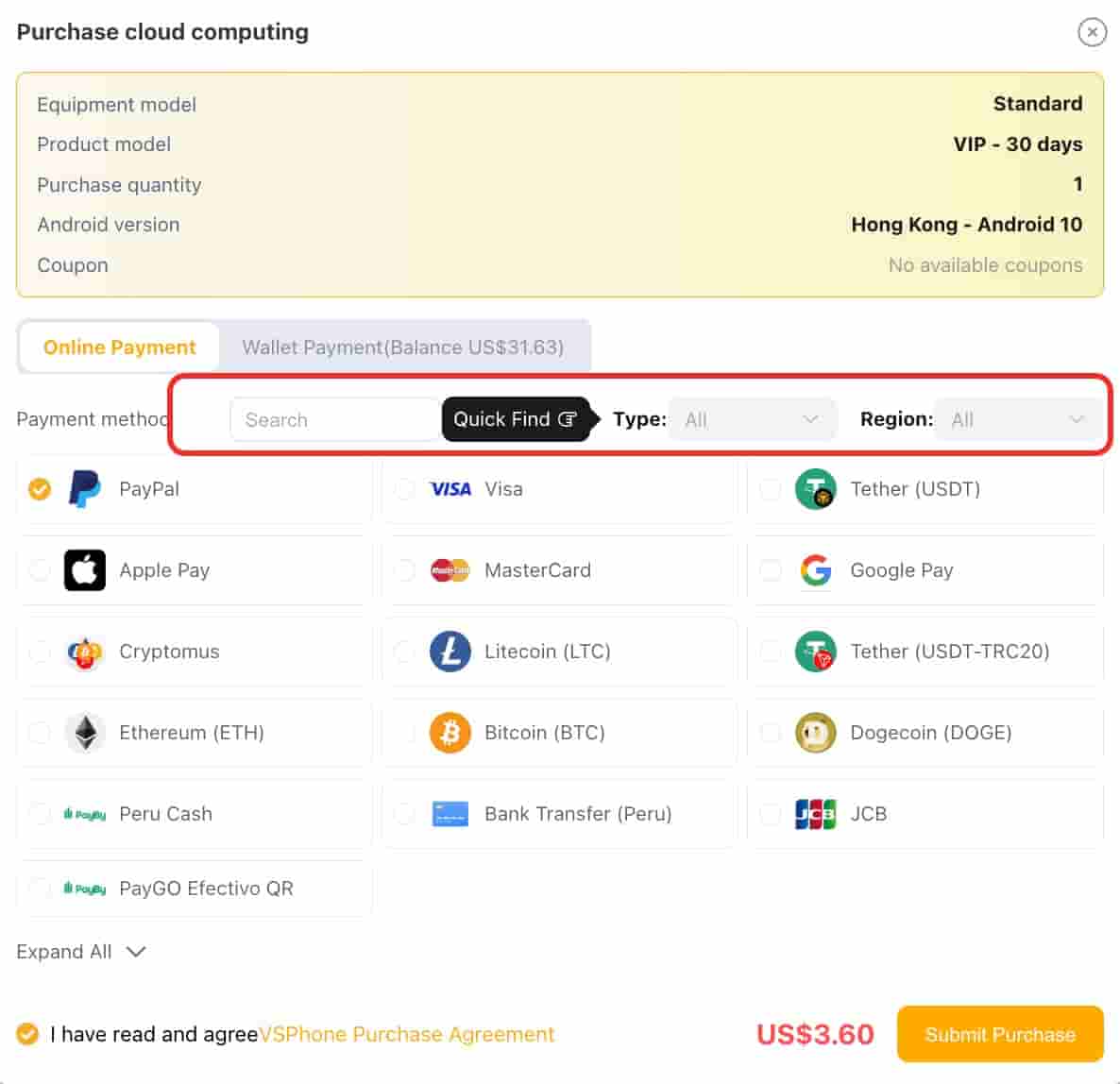Viewport: 1120px width, 1084px height.
Task: Select the Apple Pay icon
Action: 85,570
